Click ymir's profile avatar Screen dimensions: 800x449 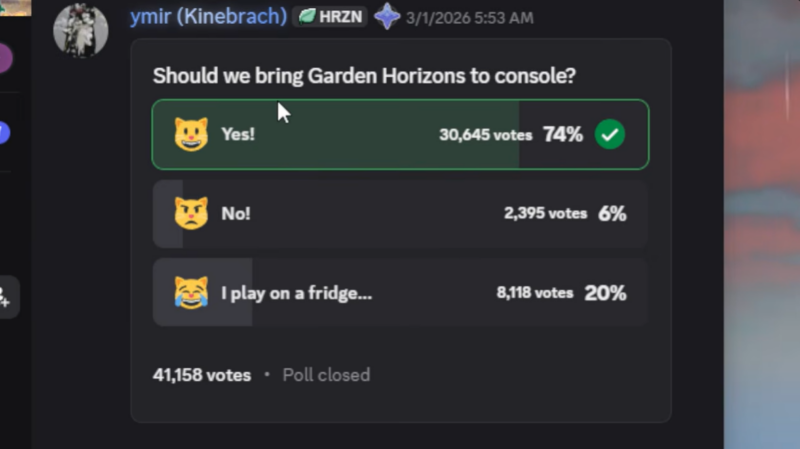tap(80, 30)
